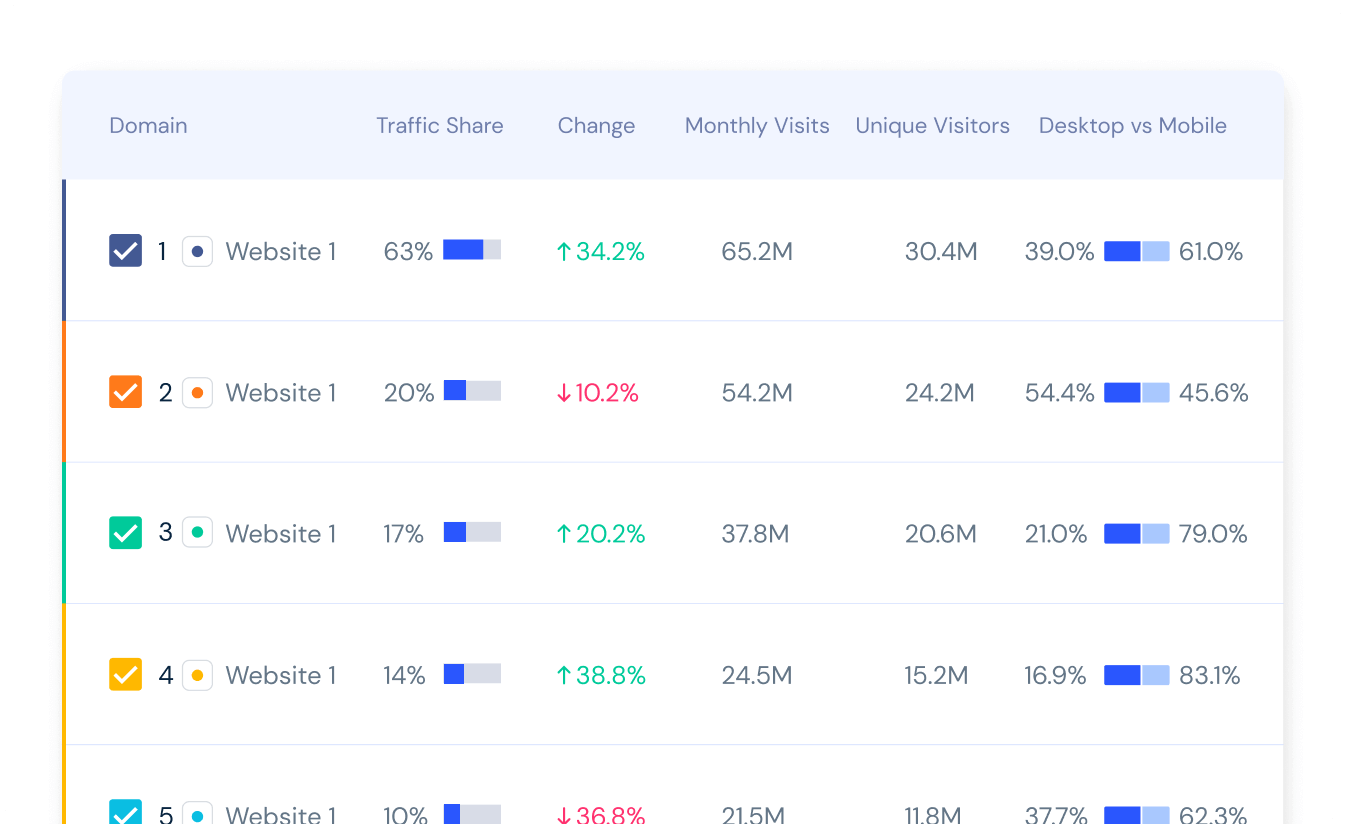Click the dark blue dot icon in row 1

(x=197, y=251)
